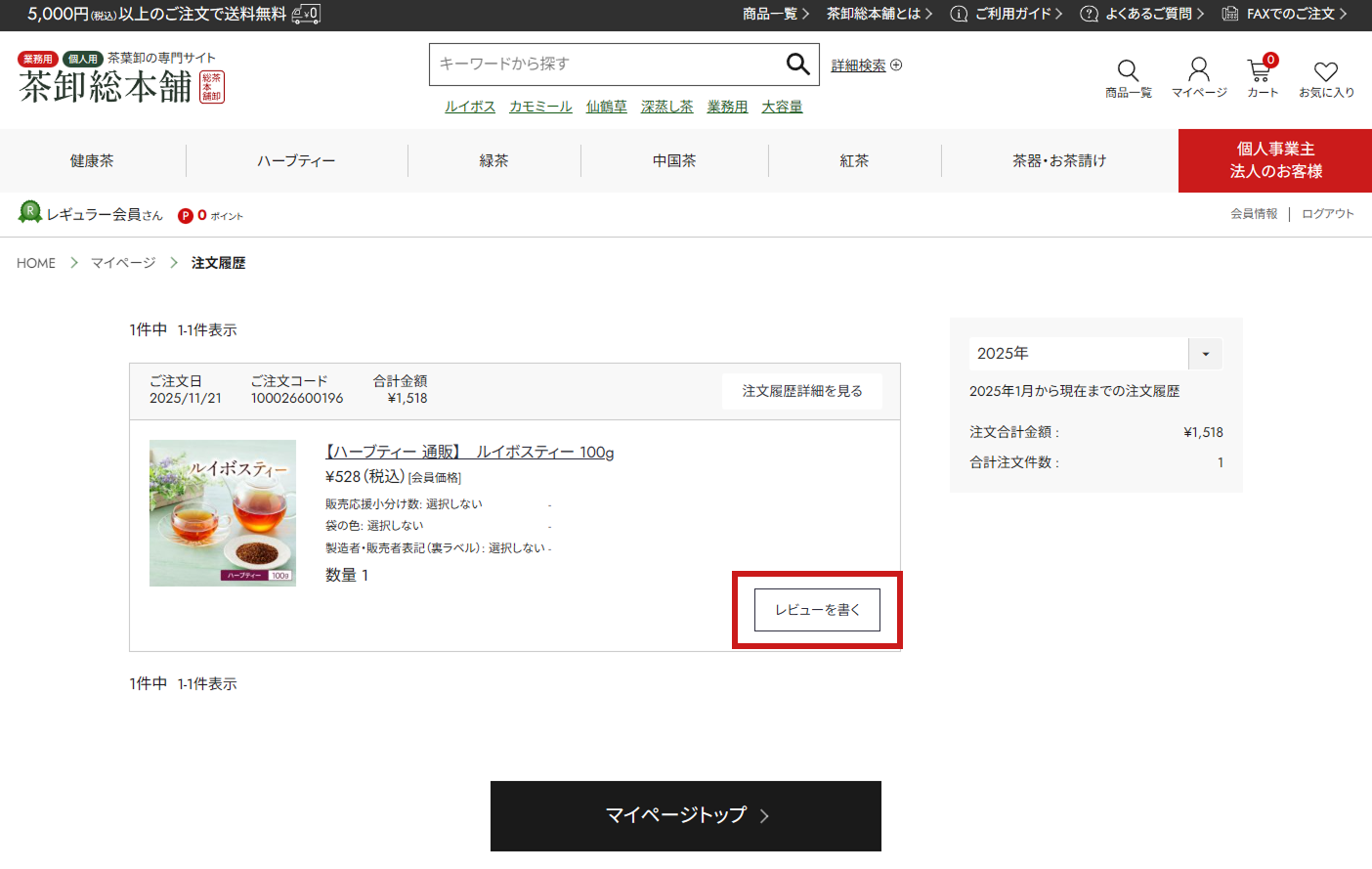This screenshot has width=1372, height=869.
Task: Go to マイページトップ button
Action: pos(685,815)
